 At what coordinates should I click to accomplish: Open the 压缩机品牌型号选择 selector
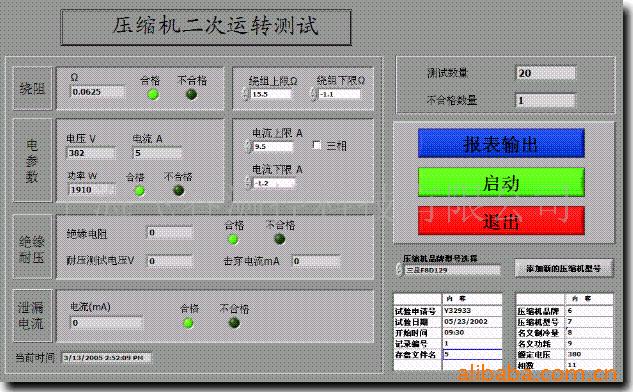[449, 270]
